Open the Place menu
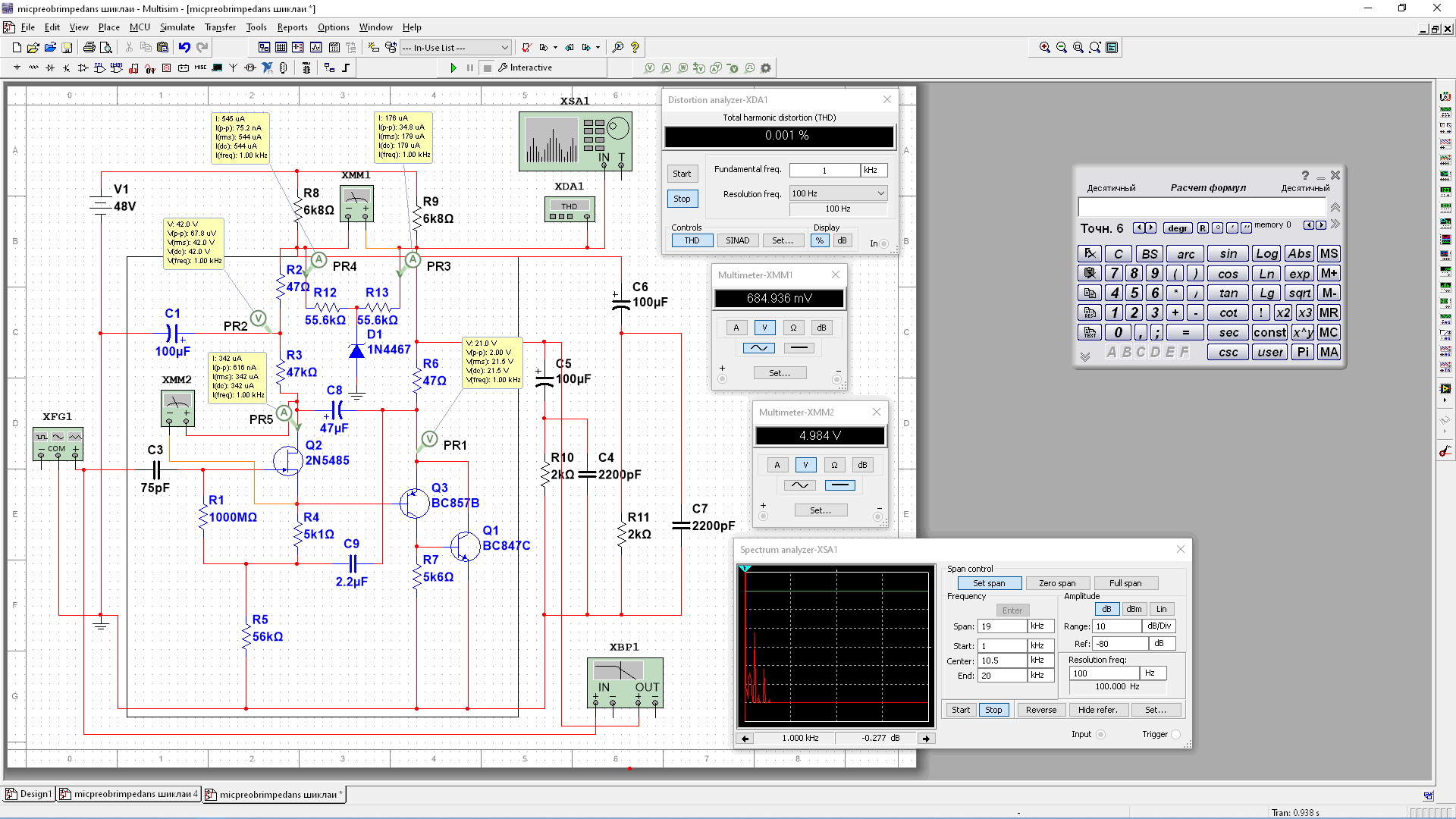The image size is (1456, 819). coord(108,27)
